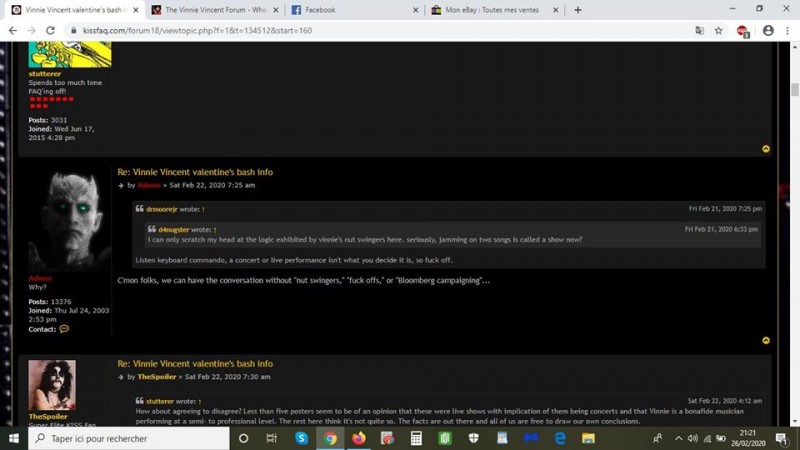Click the translate page icon
The width and height of the screenshot is (800, 450).
[699, 31]
